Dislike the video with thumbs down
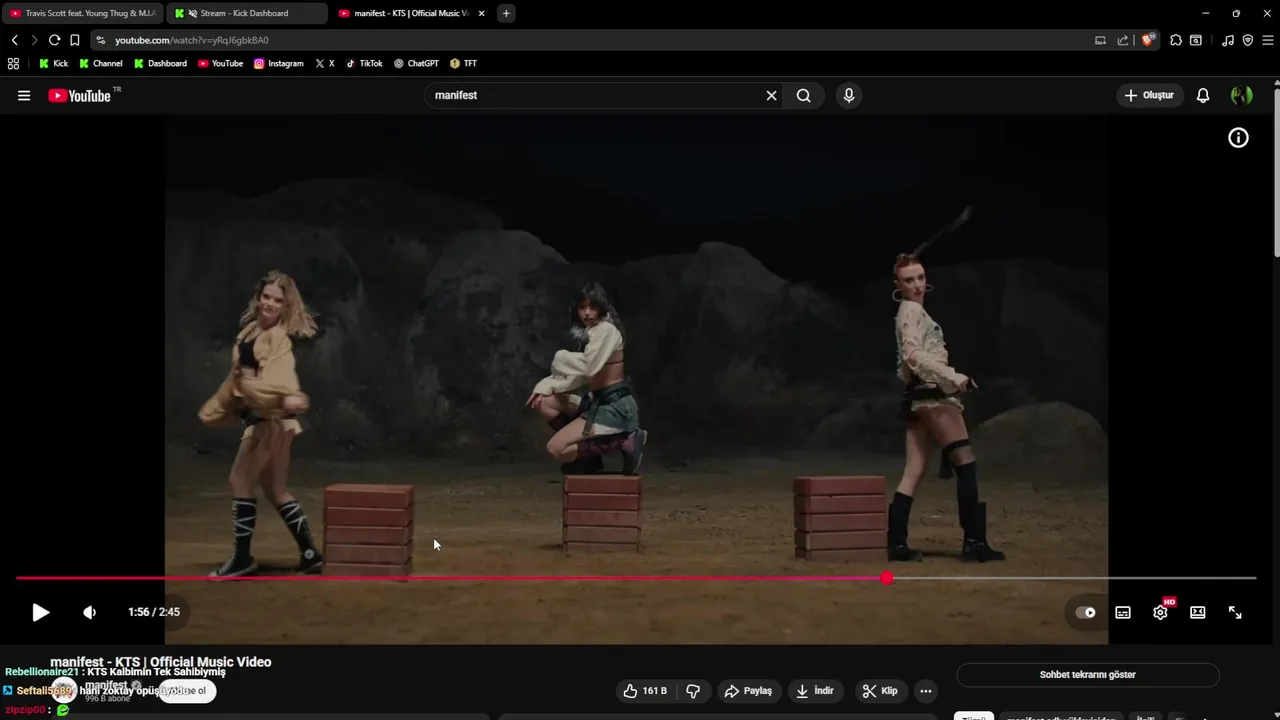 [692, 691]
